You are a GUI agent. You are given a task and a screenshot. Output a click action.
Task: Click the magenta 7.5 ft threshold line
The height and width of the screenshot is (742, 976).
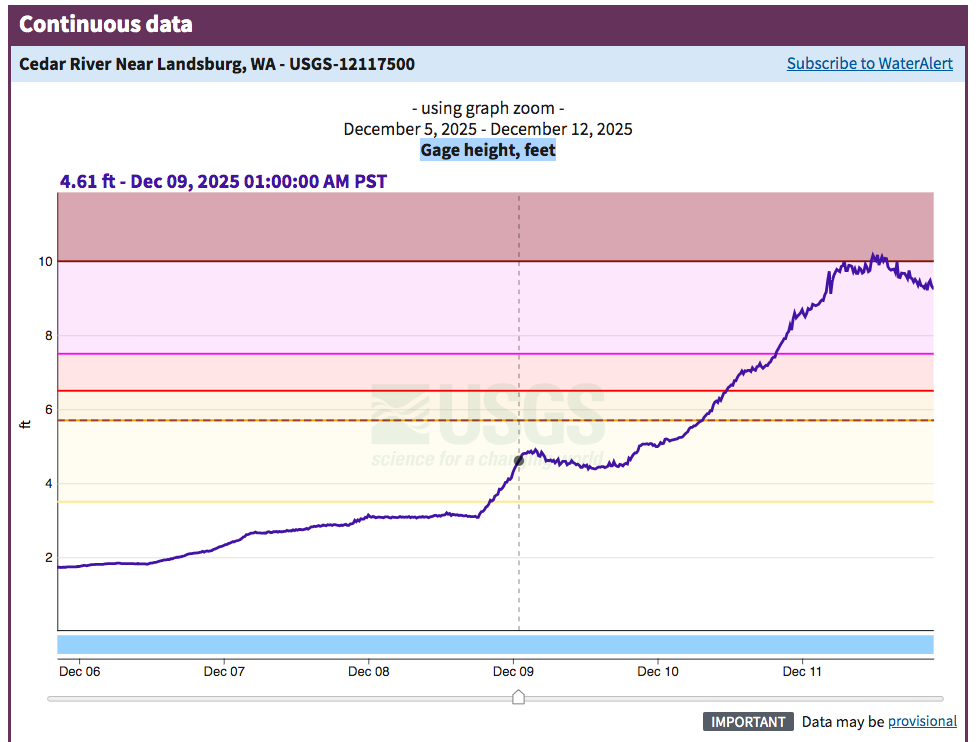point(300,354)
